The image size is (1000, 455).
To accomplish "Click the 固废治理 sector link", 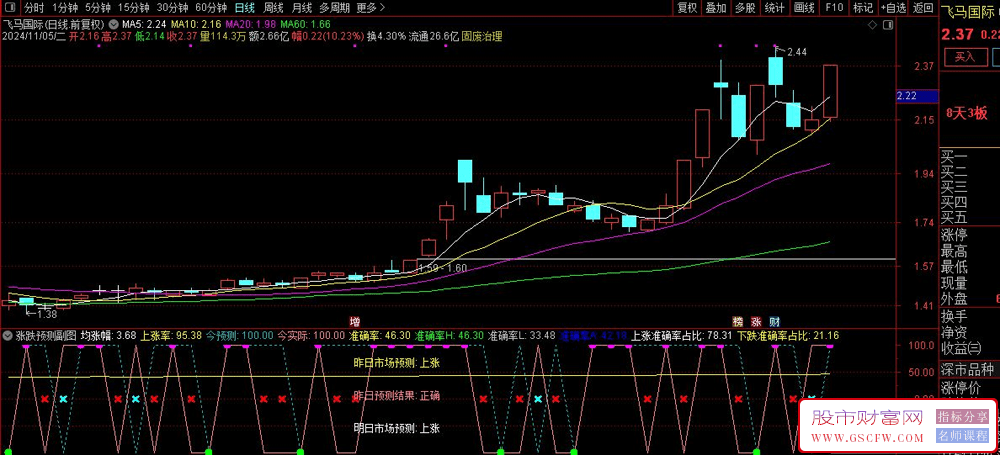I will coord(482,36).
